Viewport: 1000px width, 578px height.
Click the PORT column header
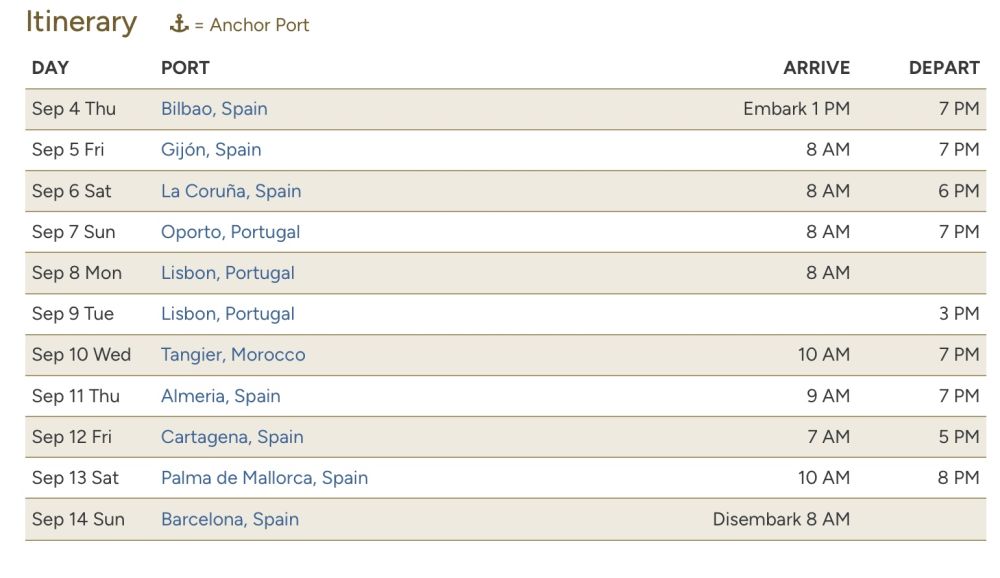185,68
